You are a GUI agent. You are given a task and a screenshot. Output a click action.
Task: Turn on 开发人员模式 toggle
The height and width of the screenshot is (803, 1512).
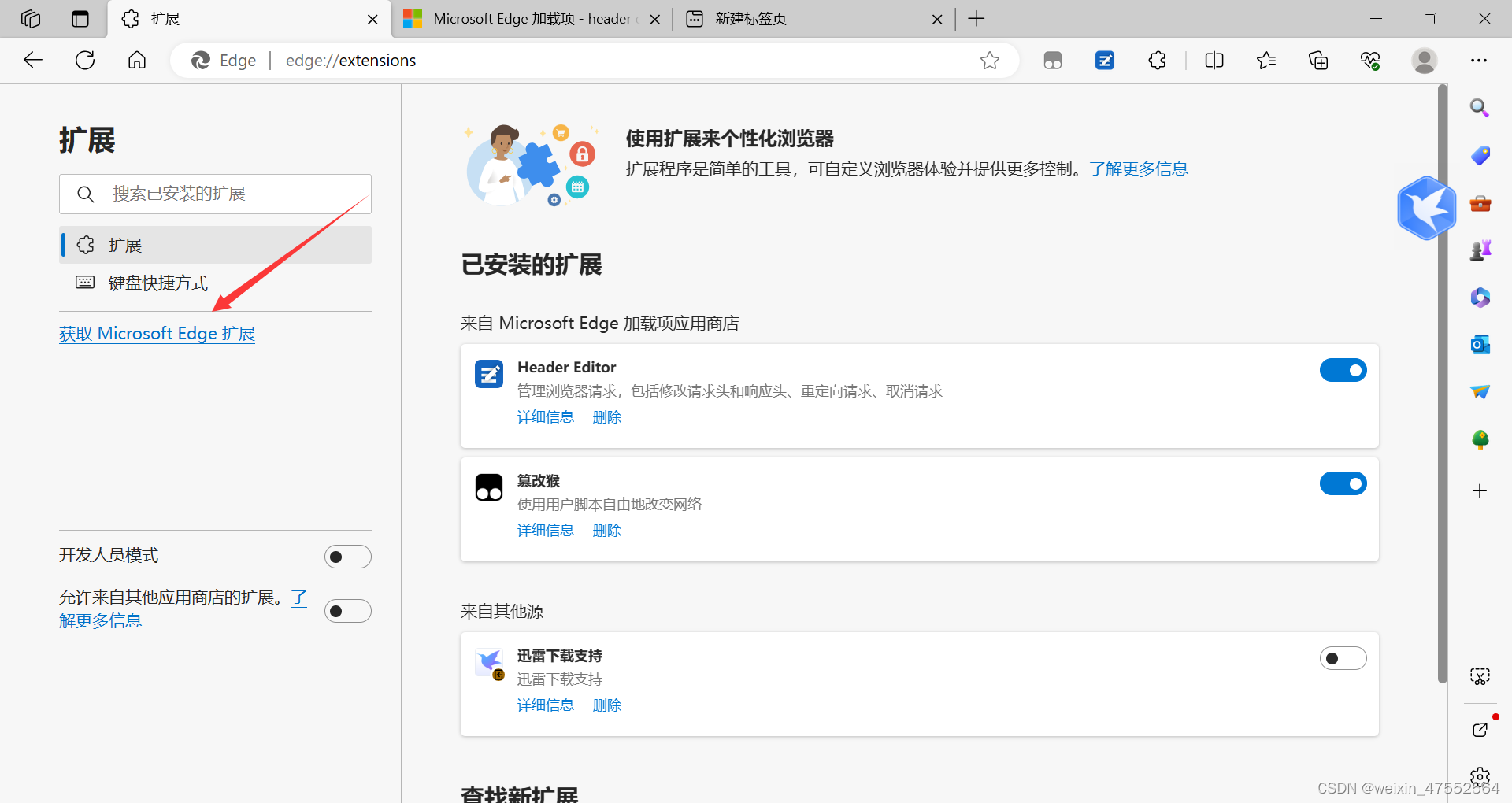coord(347,557)
